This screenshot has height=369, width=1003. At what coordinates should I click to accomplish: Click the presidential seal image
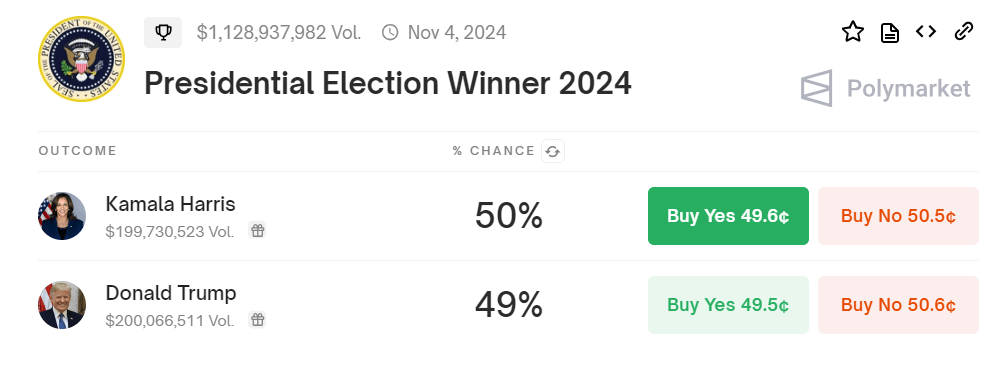(x=81, y=59)
